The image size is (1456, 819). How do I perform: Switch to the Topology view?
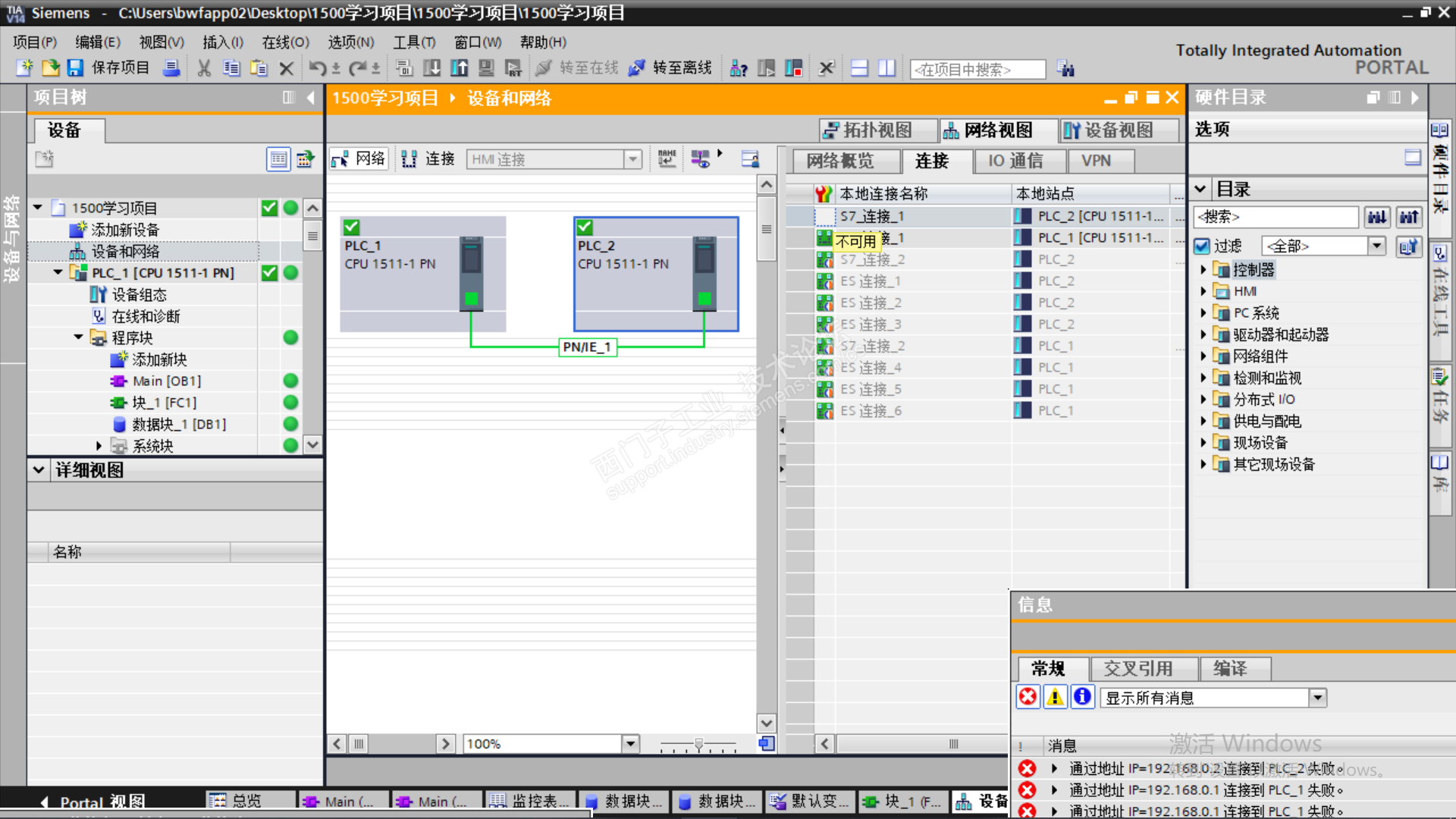(x=869, y=130)
